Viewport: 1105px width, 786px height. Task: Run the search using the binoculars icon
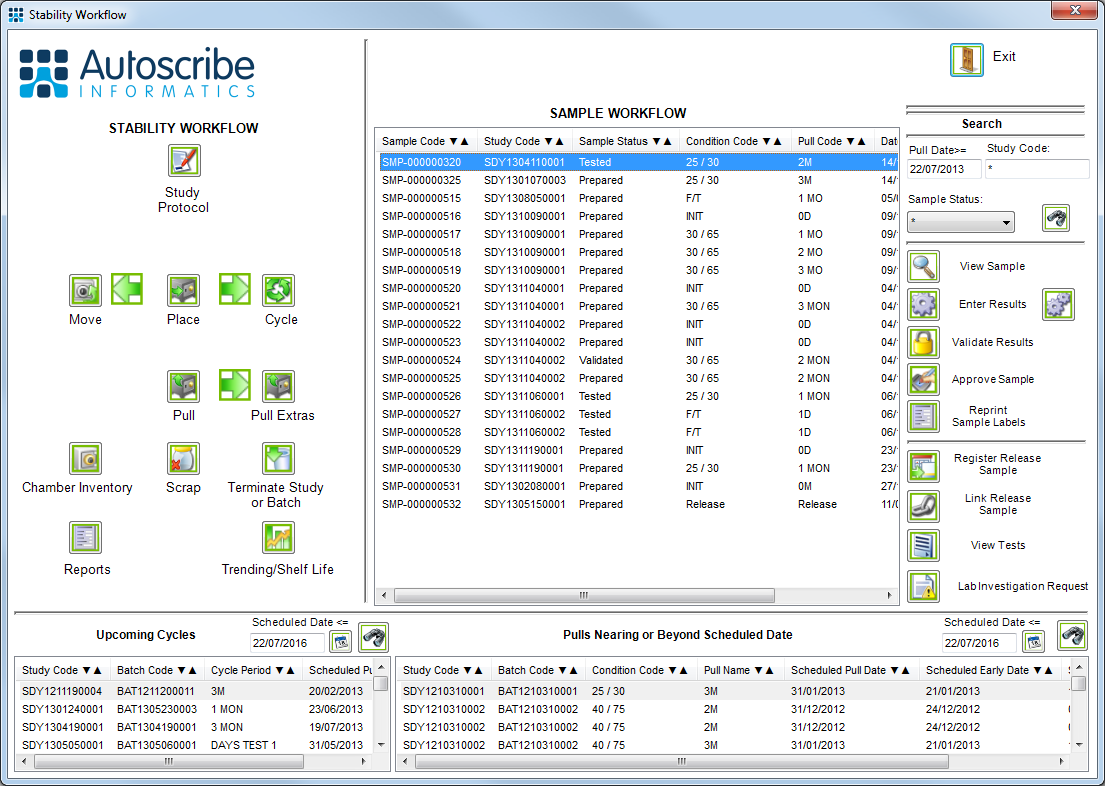[x=1056, y=218]
